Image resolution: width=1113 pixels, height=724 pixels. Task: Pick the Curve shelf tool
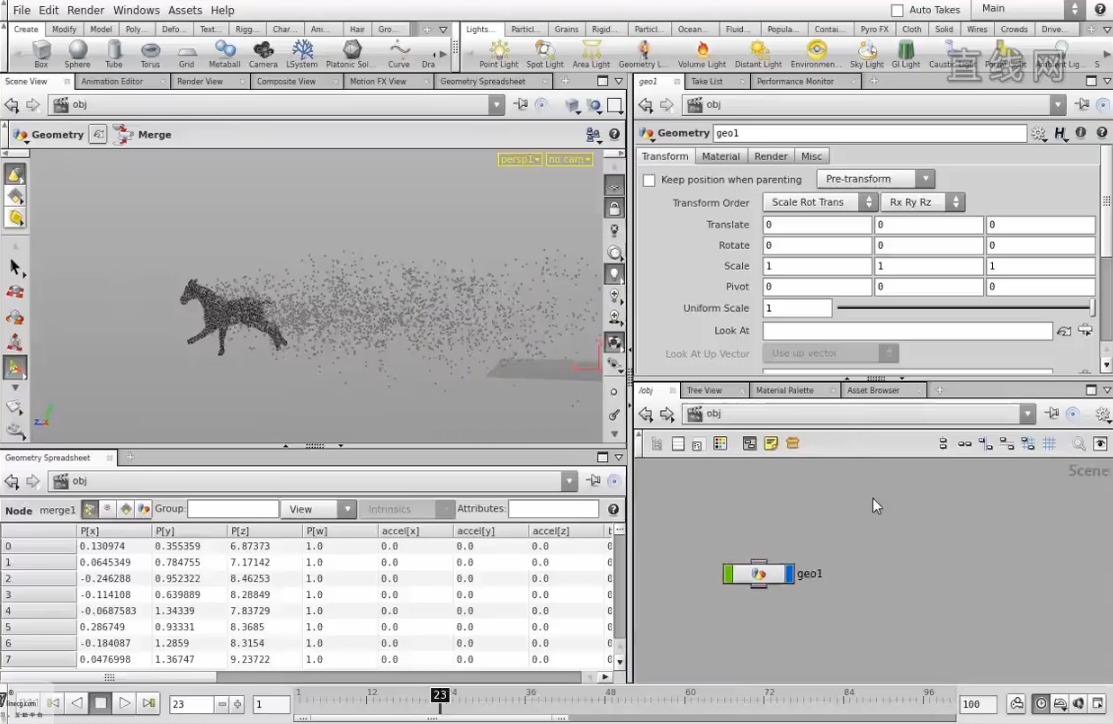[399, 53]
